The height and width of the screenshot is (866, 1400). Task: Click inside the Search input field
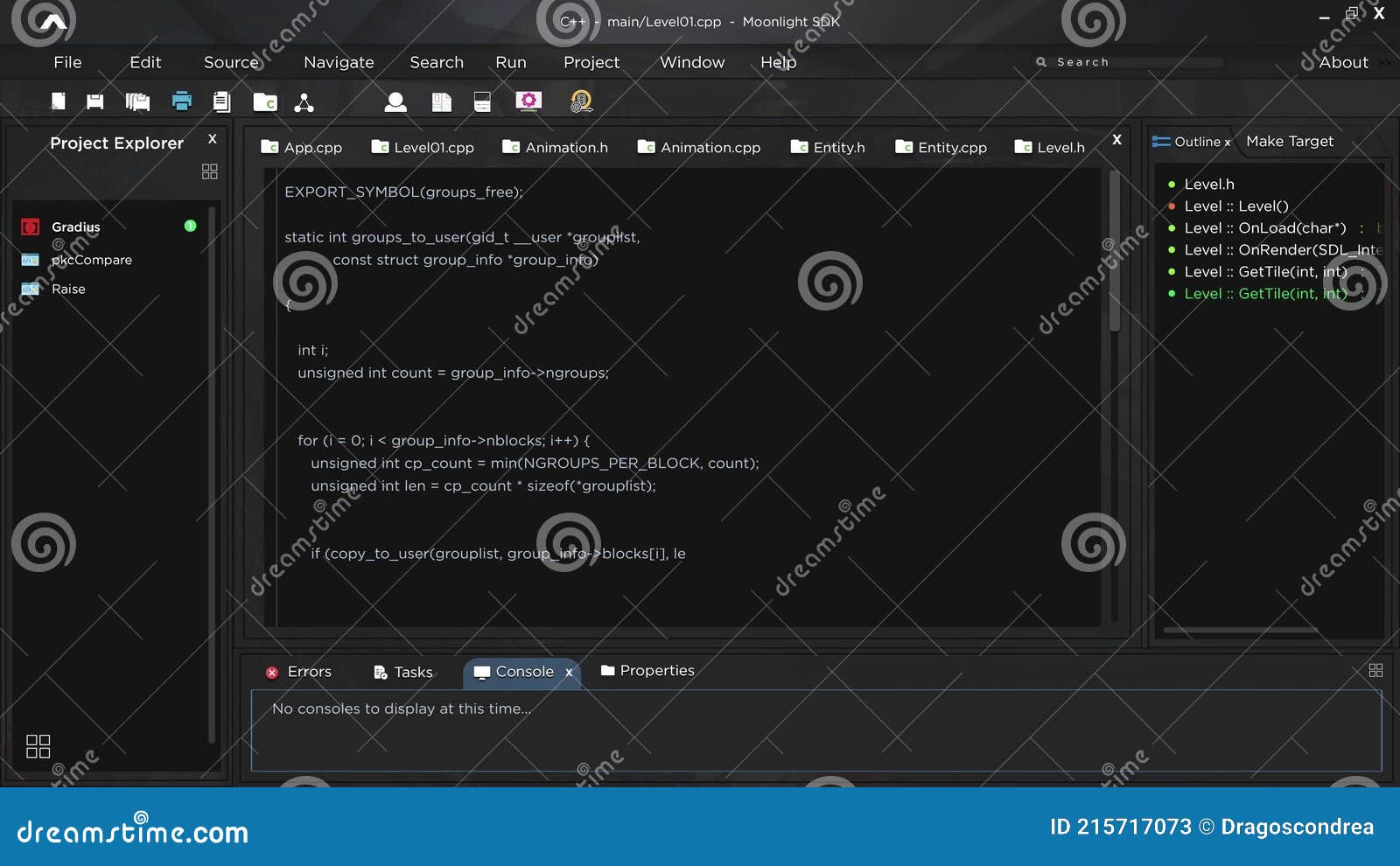[1129, 61]
